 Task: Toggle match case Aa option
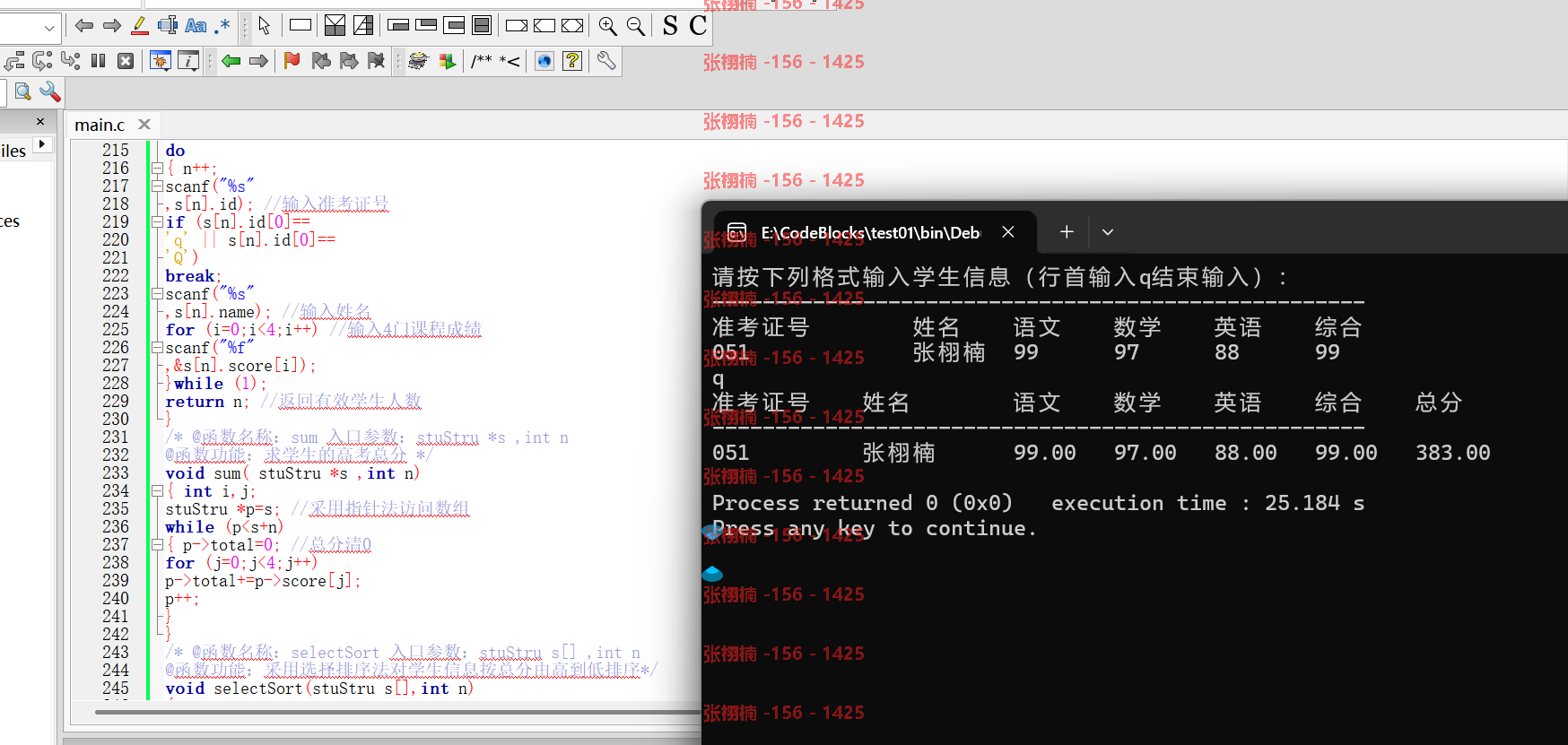[196, 26]
